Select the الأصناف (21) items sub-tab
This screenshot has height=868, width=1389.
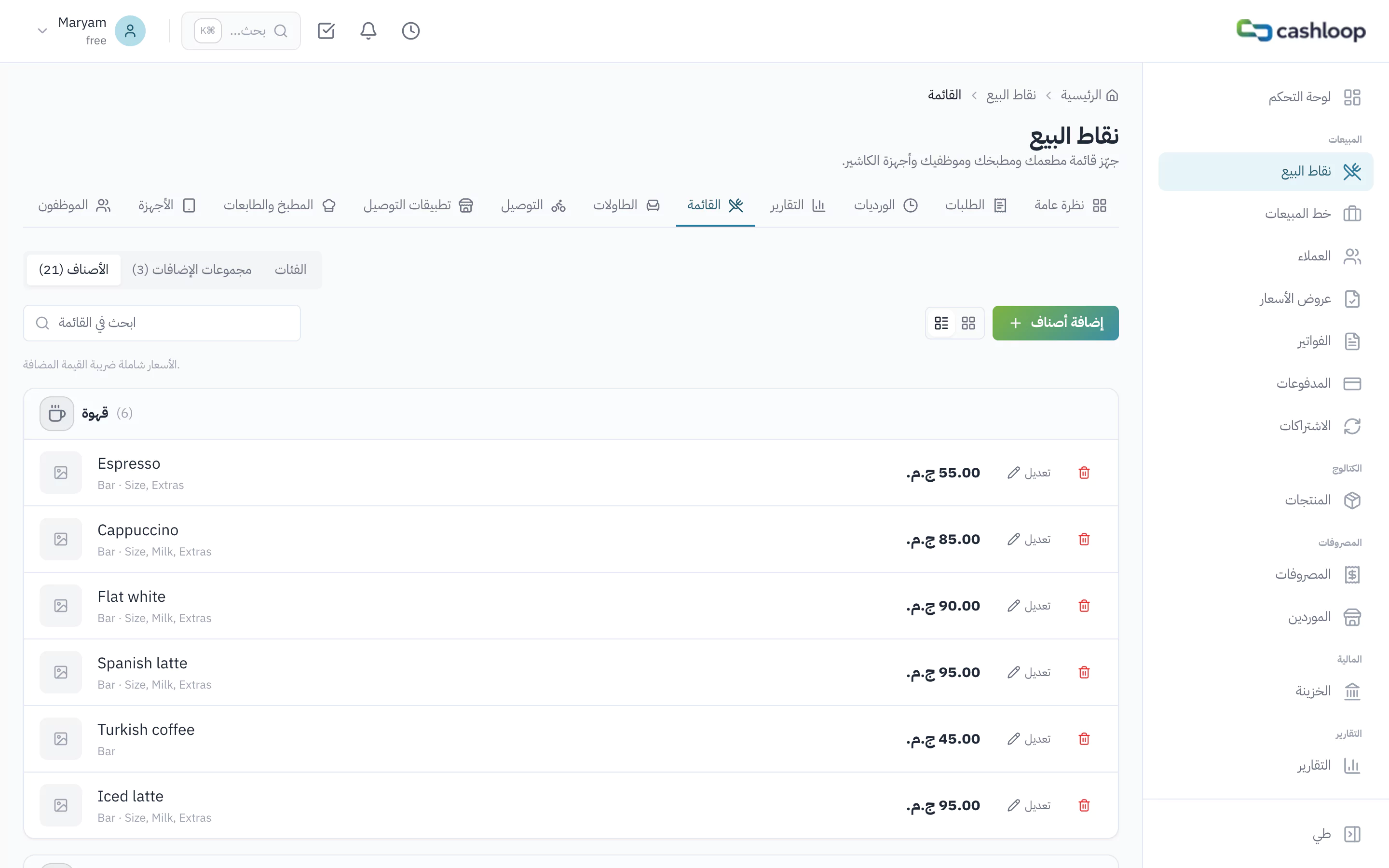pyautogui.click(x=73, y=270)
